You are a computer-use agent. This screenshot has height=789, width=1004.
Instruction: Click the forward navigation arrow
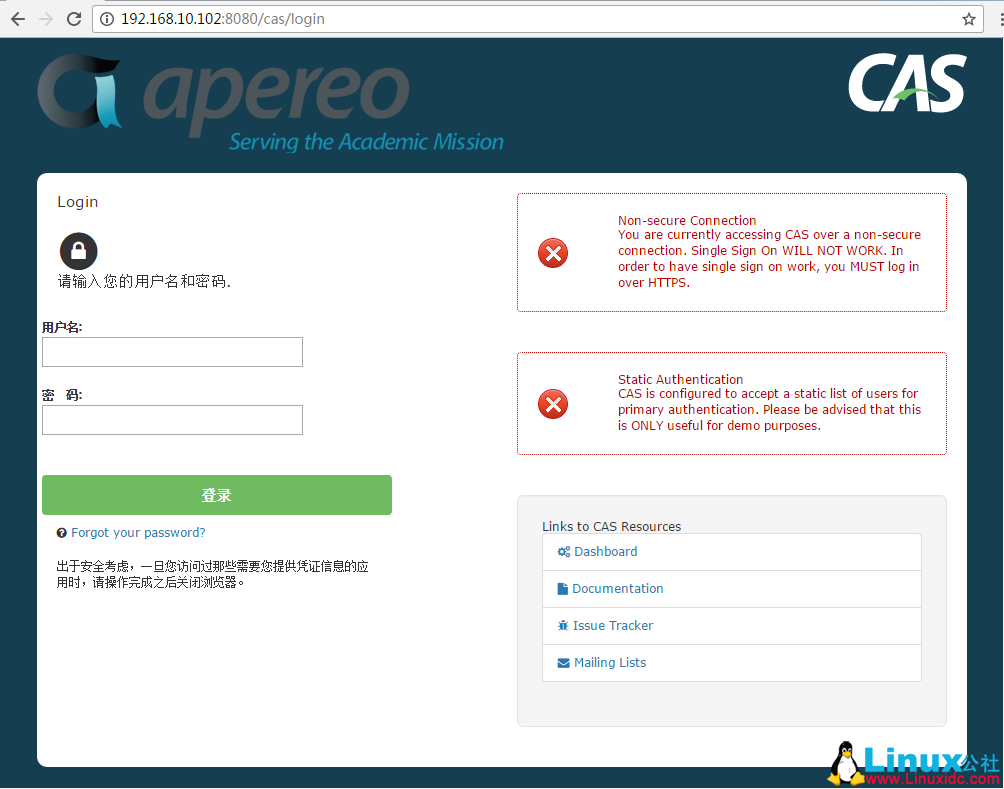[45, 17]
